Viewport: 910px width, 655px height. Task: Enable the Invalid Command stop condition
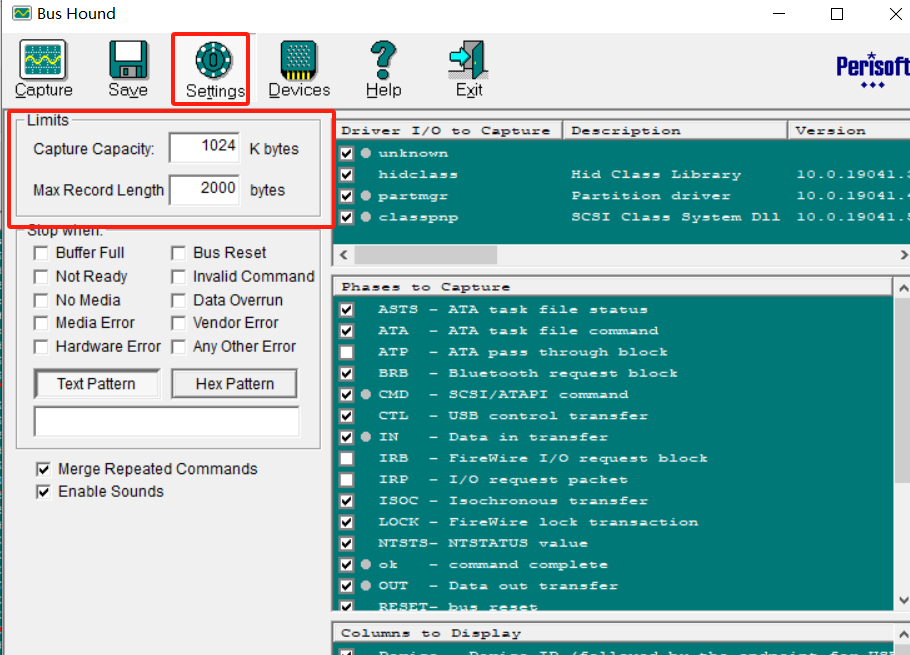[x=178, y=277]
